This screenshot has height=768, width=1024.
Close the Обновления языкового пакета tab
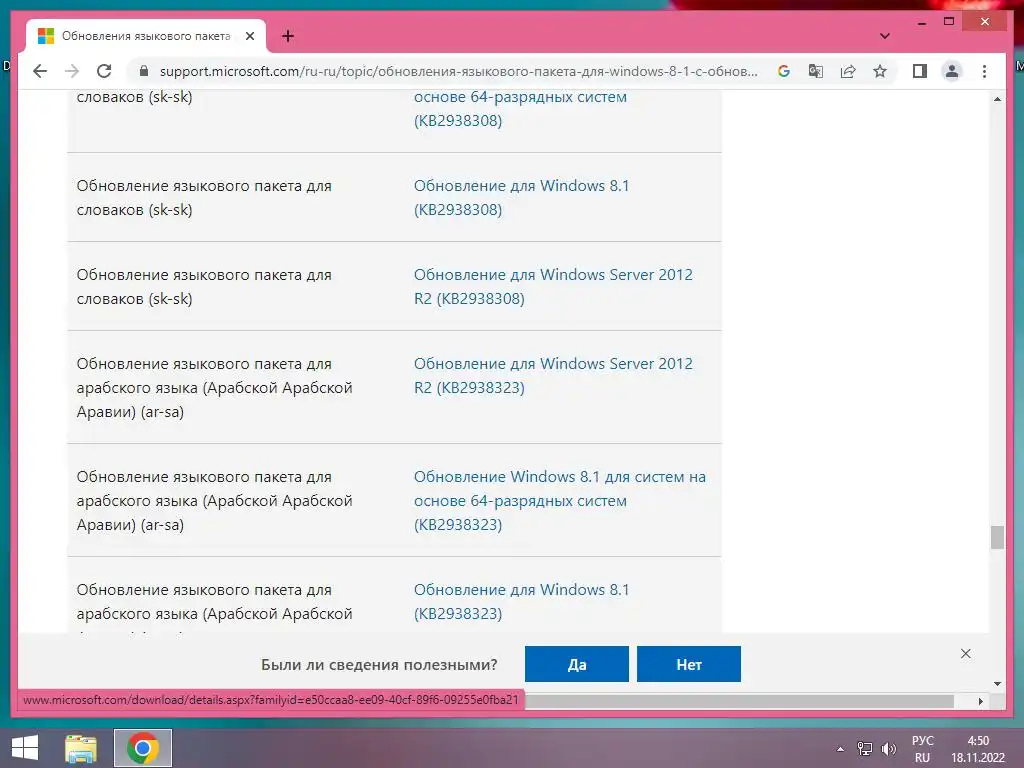(x=249, y=36)
